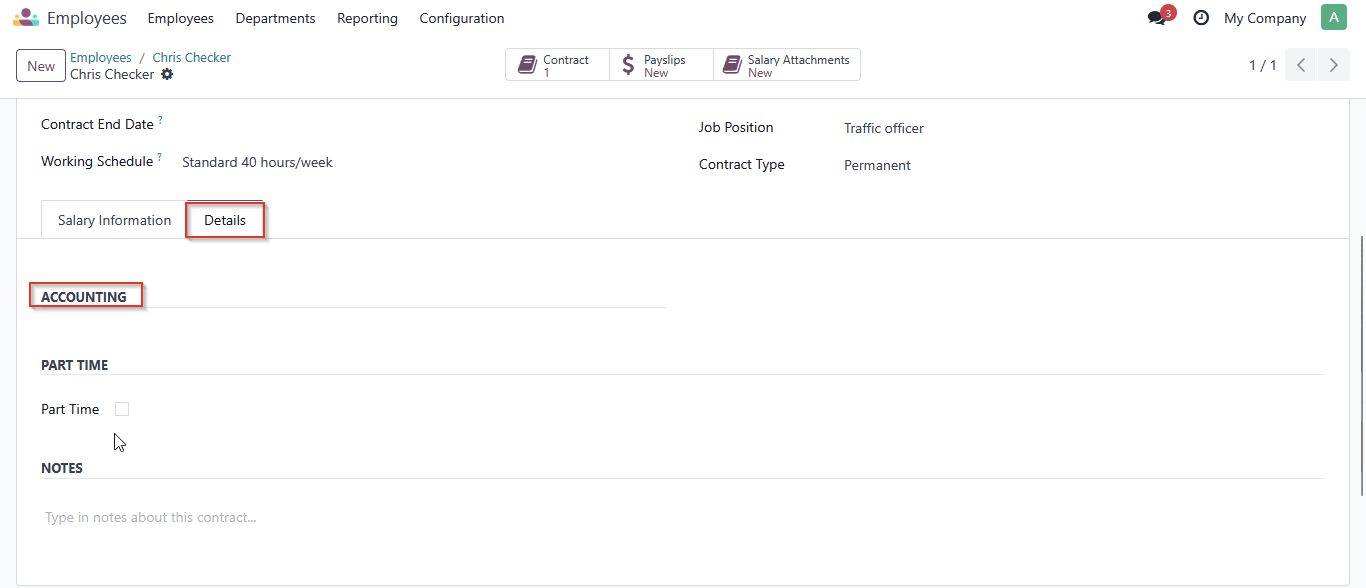Open the Employees app home icon
Image resolution: width=1366 pixels, height=588 pixels.
coord(26,18)
